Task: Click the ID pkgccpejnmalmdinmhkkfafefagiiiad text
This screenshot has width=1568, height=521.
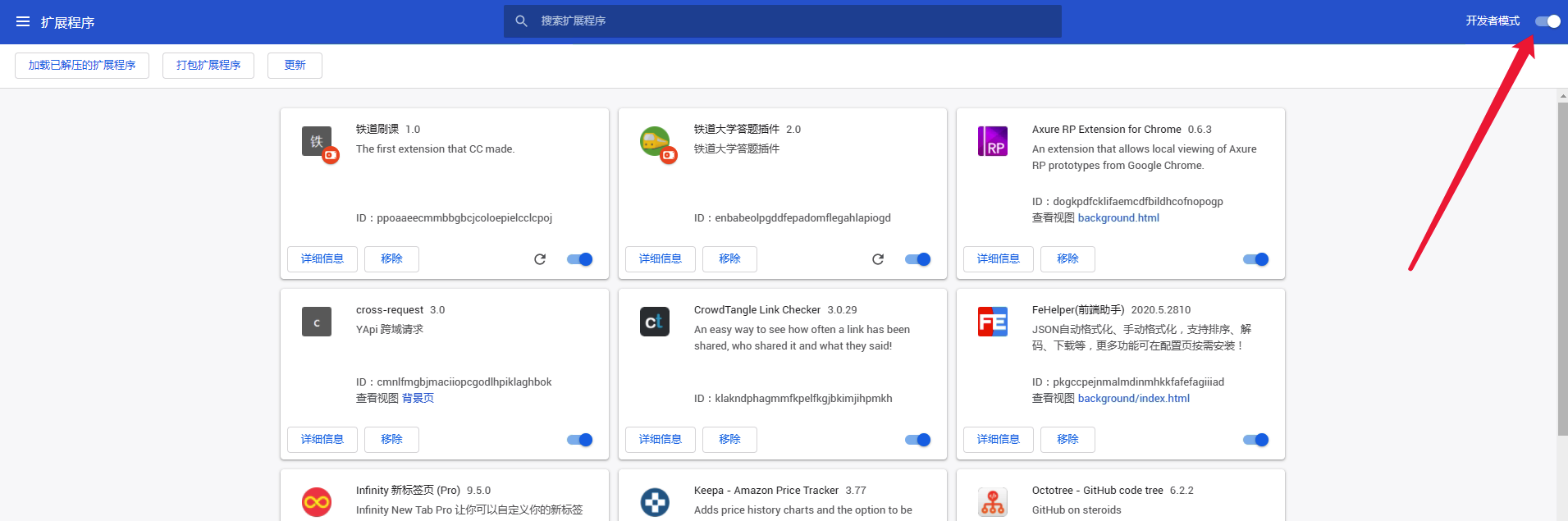Action: coord(1128,382)
